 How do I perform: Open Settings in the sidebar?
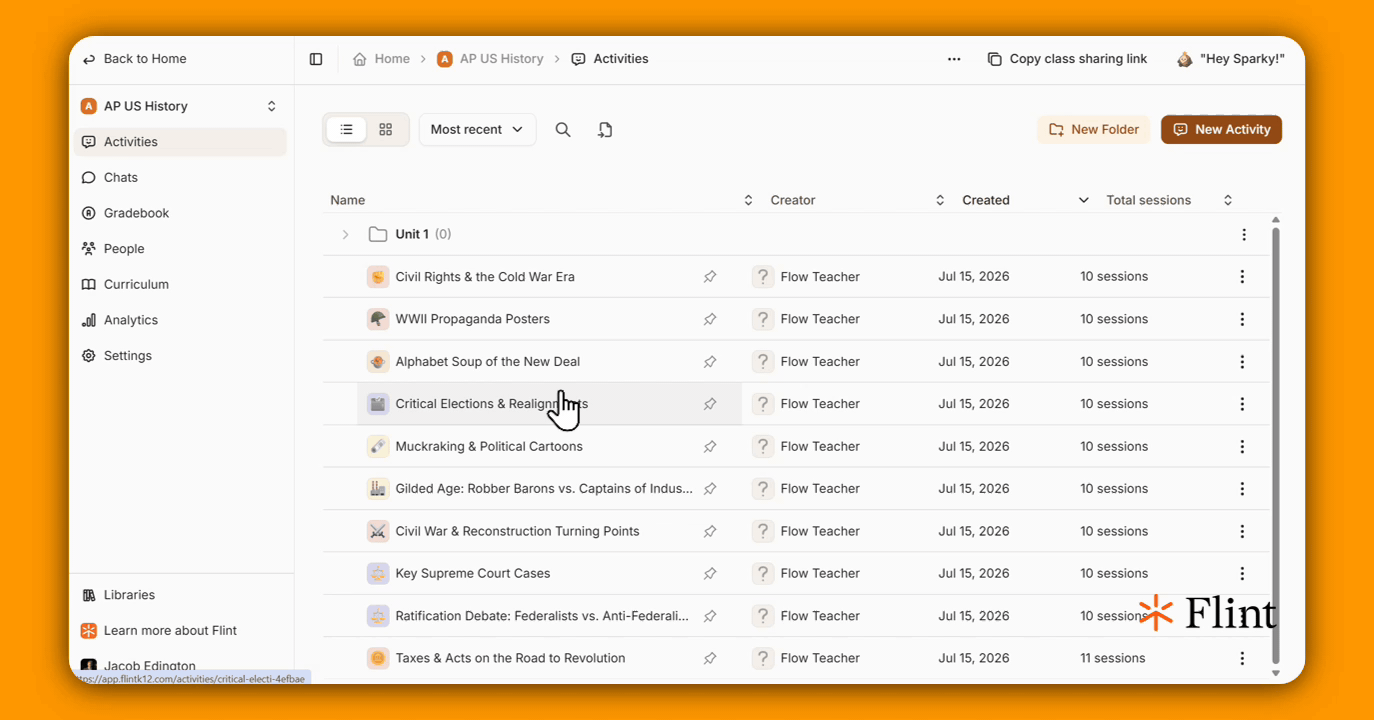click(180, 356)
